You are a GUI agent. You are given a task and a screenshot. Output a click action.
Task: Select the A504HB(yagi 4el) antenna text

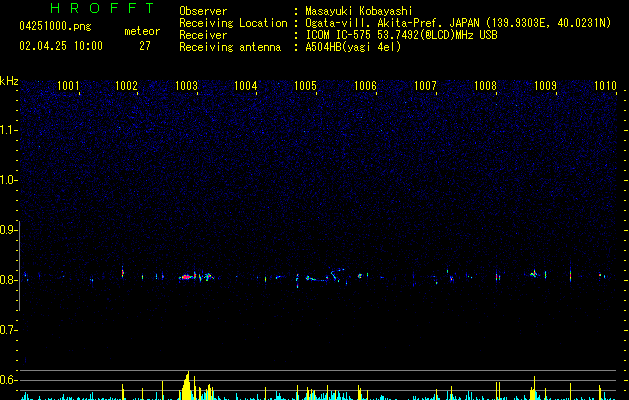[353, 47]
